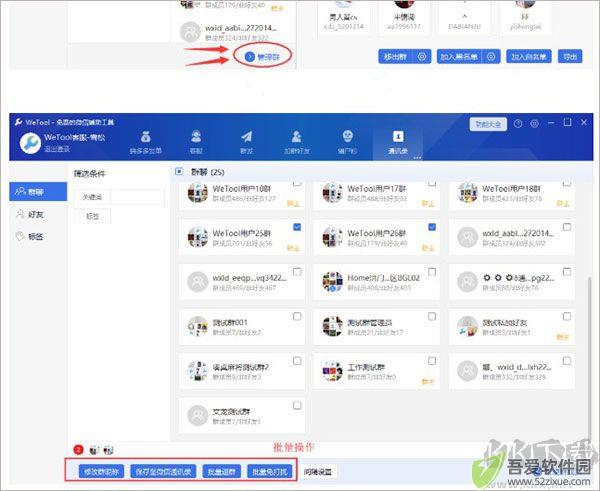Viewport: 600px width, 491px height.
Task: Uncheck the WeTool用户26群 checkbox
Action: point(432,227)
